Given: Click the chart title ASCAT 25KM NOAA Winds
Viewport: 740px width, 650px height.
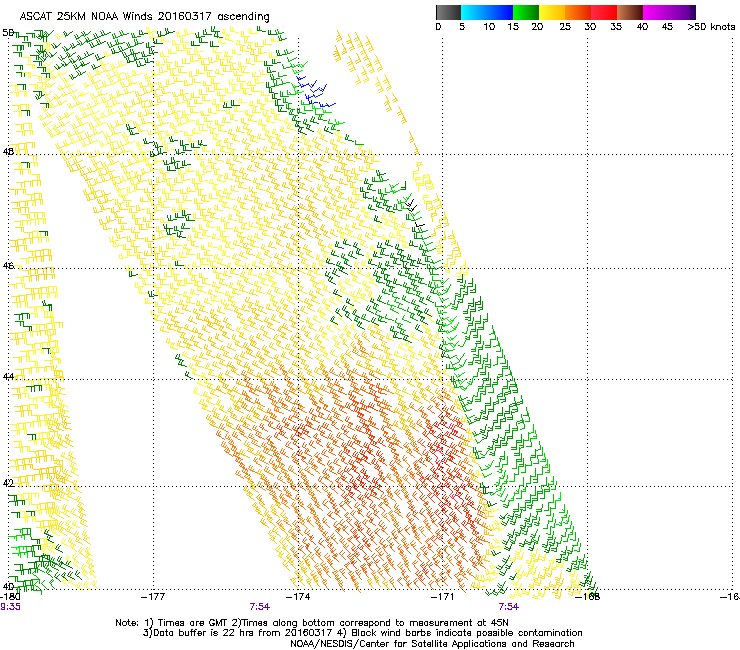Looking at the screenshot, I should tap(87, 16).
